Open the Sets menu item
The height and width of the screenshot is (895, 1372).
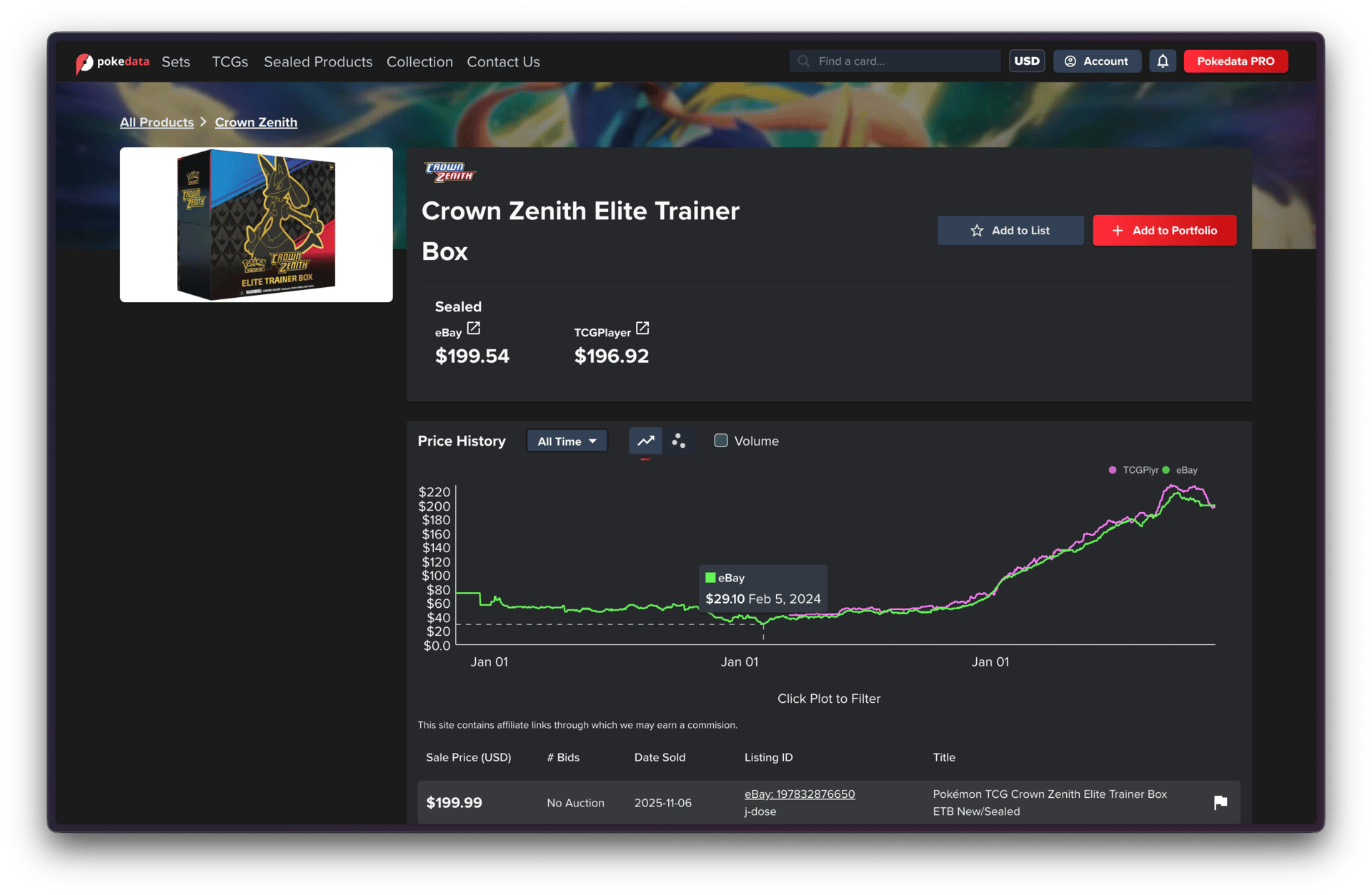(x=176, y=62)
